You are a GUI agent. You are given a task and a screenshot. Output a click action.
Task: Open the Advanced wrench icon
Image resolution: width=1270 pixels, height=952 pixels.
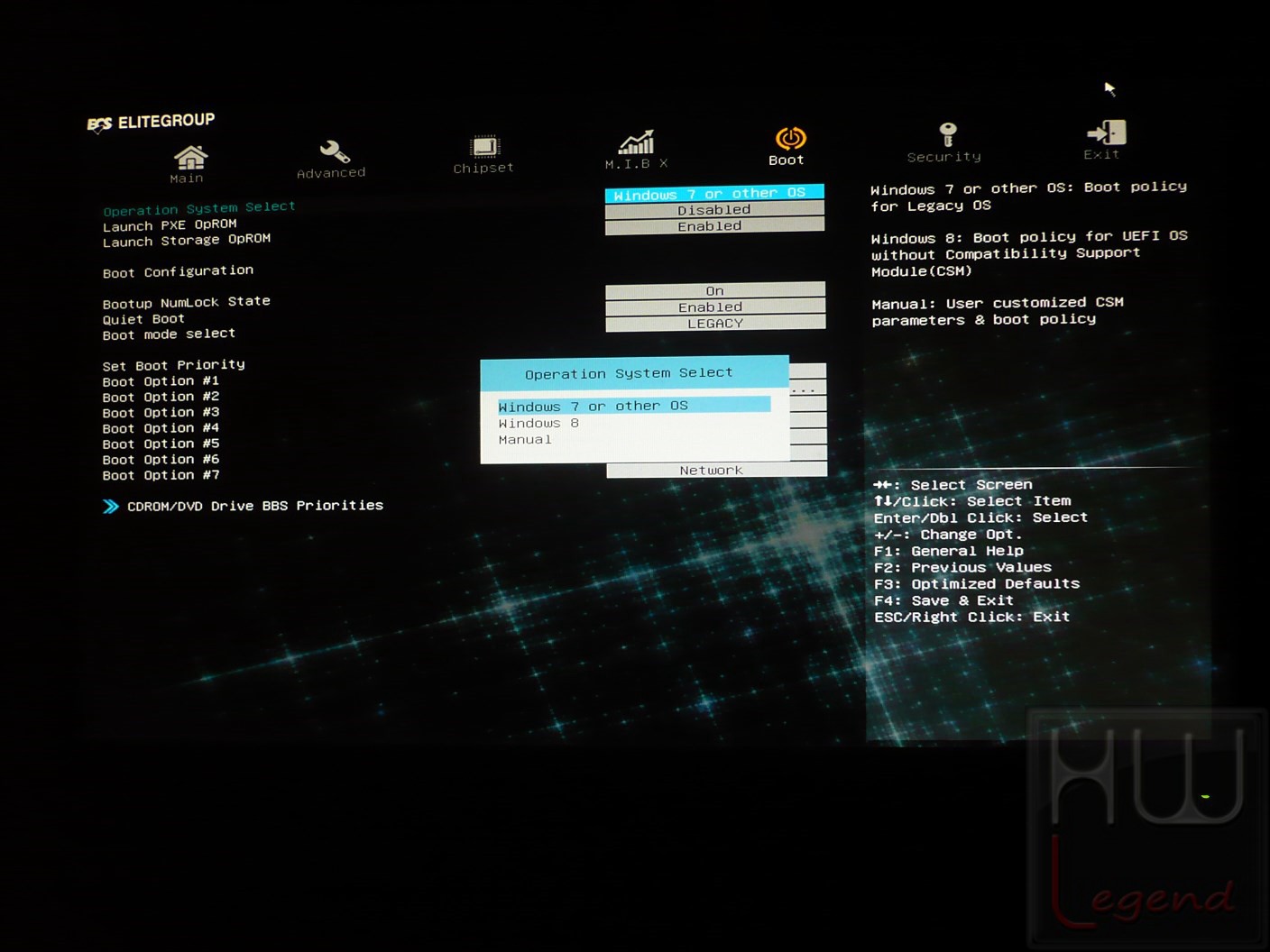pyautogui.click(x=334, y=151)
